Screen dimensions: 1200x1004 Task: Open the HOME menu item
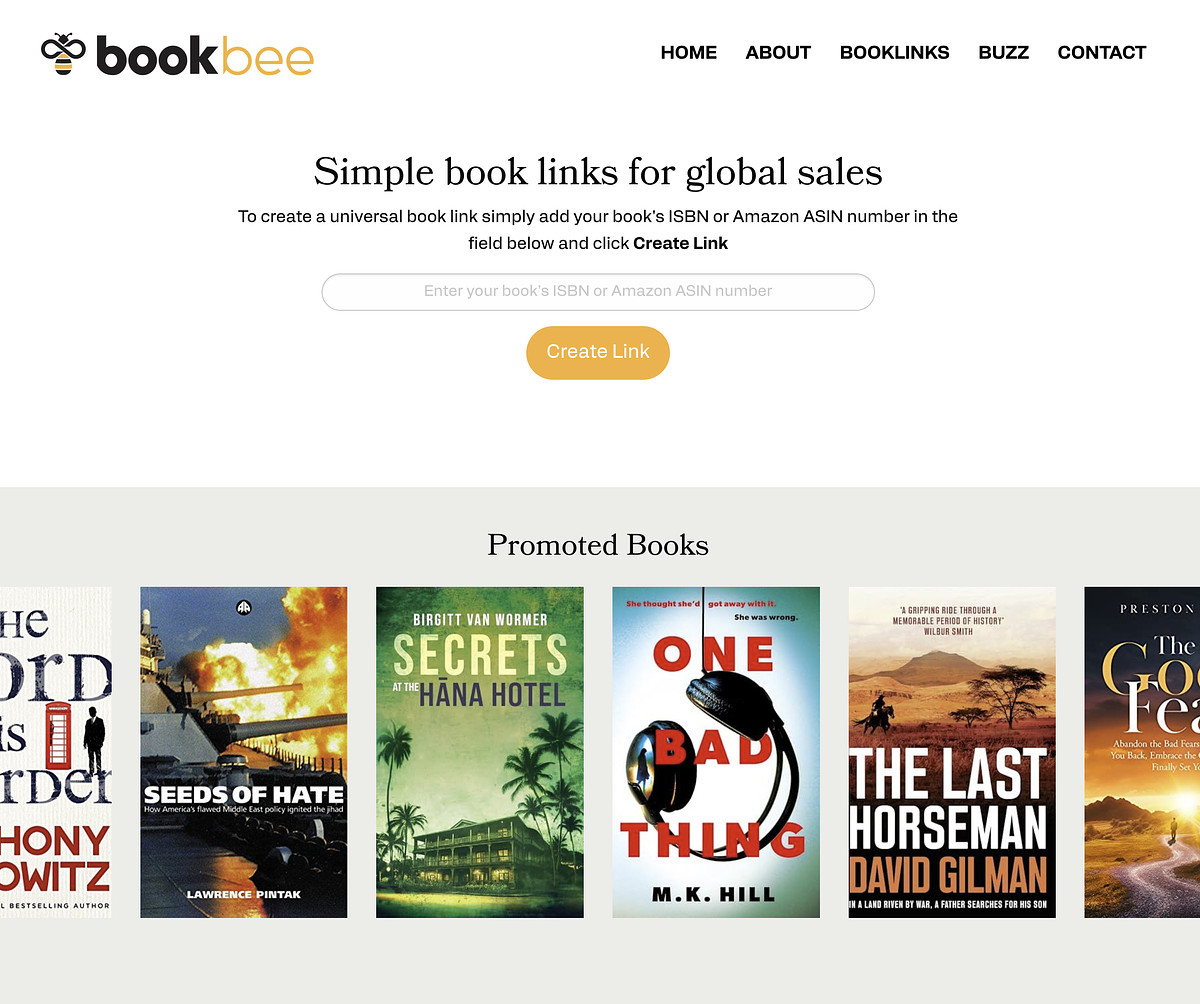(x=689, y=53)
